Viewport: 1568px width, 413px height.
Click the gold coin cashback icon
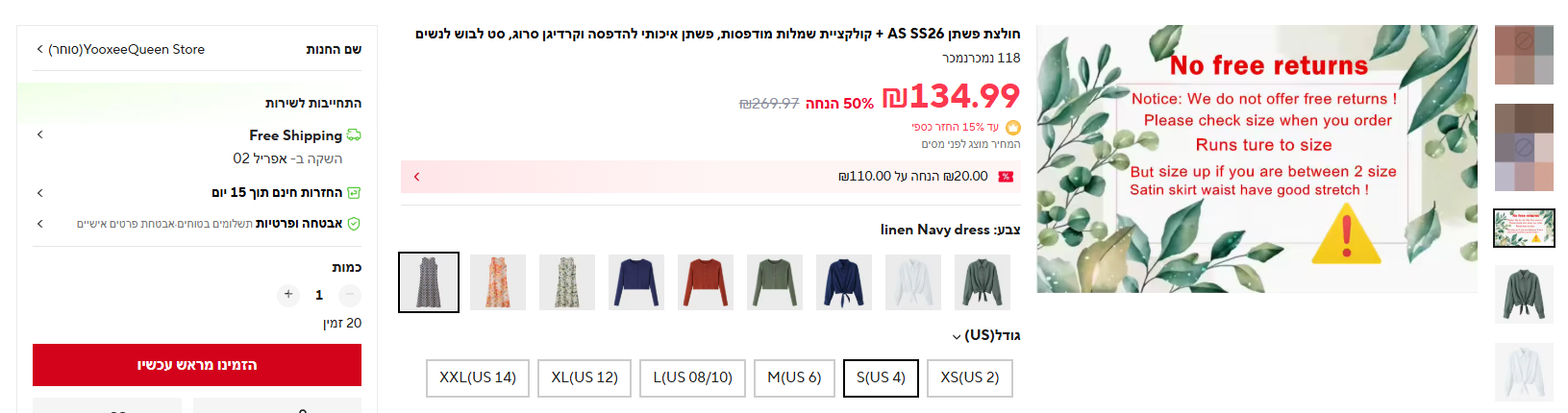click(1012, 128)
